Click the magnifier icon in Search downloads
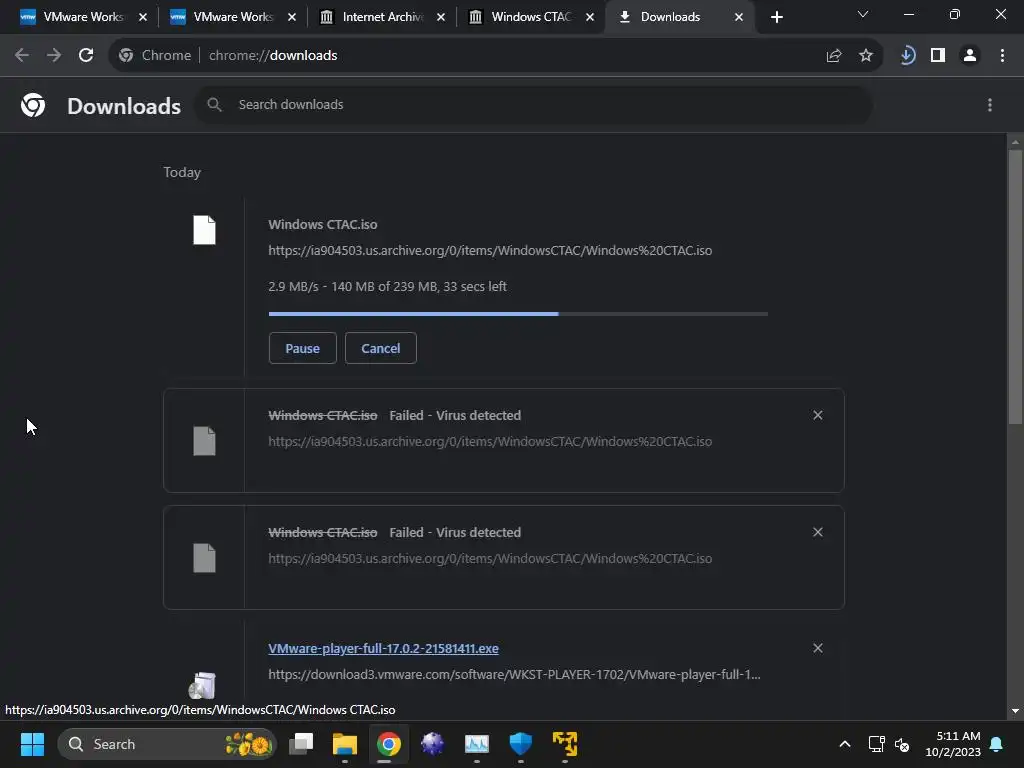1024x768 pixels. 214,104
